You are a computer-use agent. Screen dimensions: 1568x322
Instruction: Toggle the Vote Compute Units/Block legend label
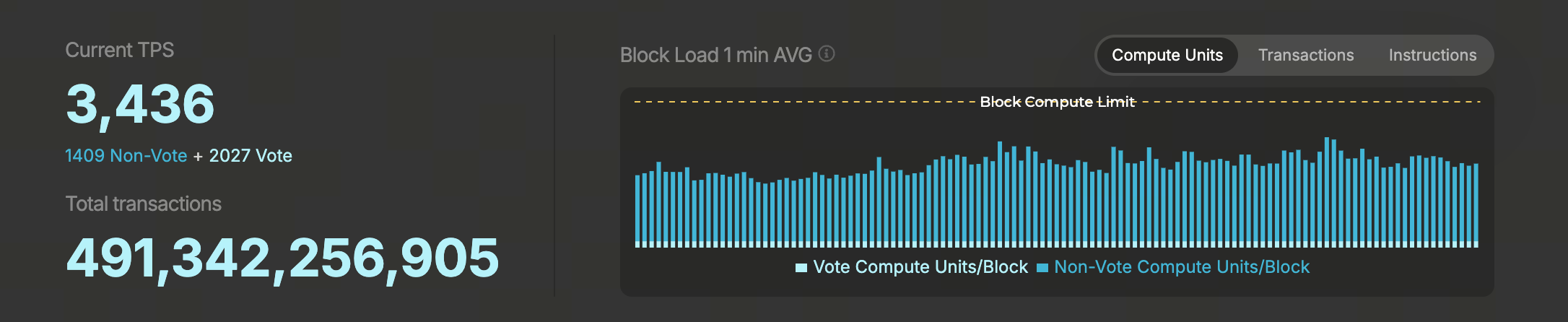[920, 267]
